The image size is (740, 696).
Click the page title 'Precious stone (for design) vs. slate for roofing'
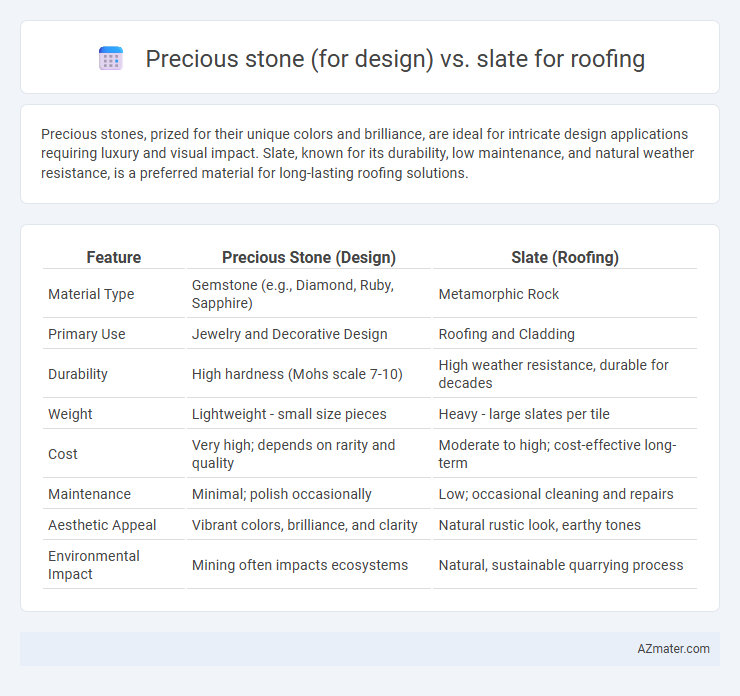pos(395,59)
